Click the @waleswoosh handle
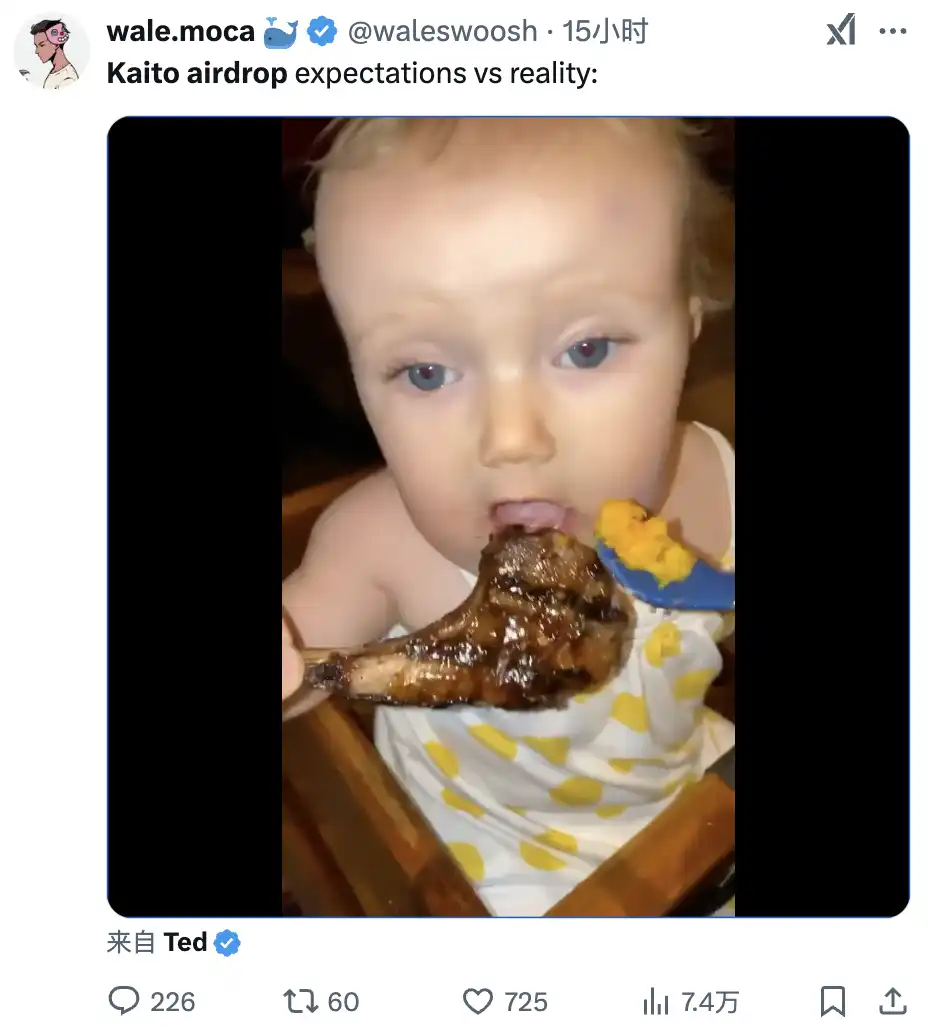Screen dimensions: 934x1030 click(442, 31)
